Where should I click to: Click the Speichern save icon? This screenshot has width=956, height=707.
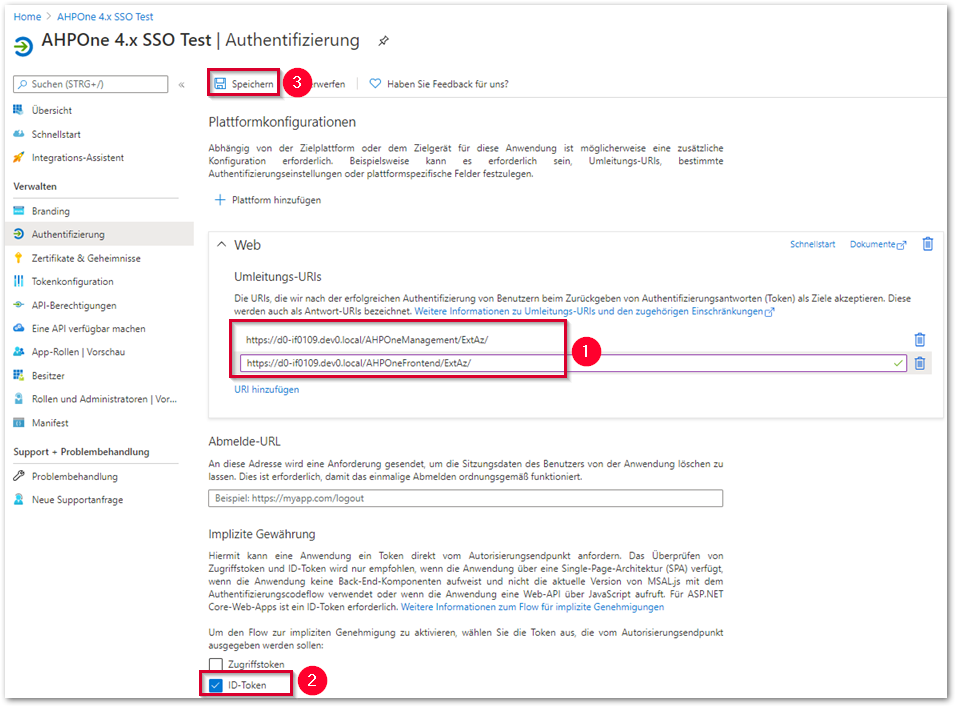(220, 83)
